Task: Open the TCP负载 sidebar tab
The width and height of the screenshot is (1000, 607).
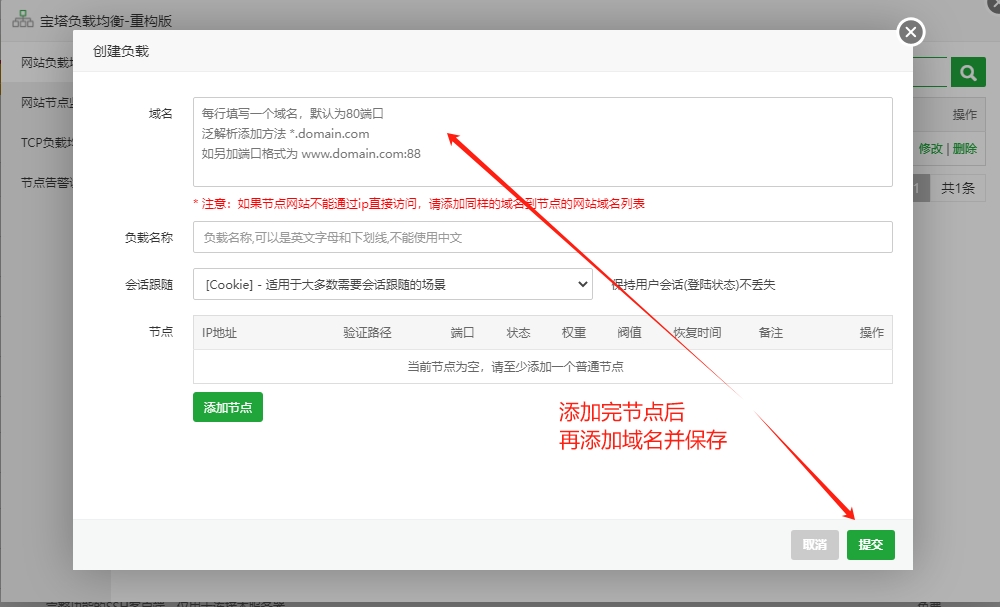Action: point(47,143)
